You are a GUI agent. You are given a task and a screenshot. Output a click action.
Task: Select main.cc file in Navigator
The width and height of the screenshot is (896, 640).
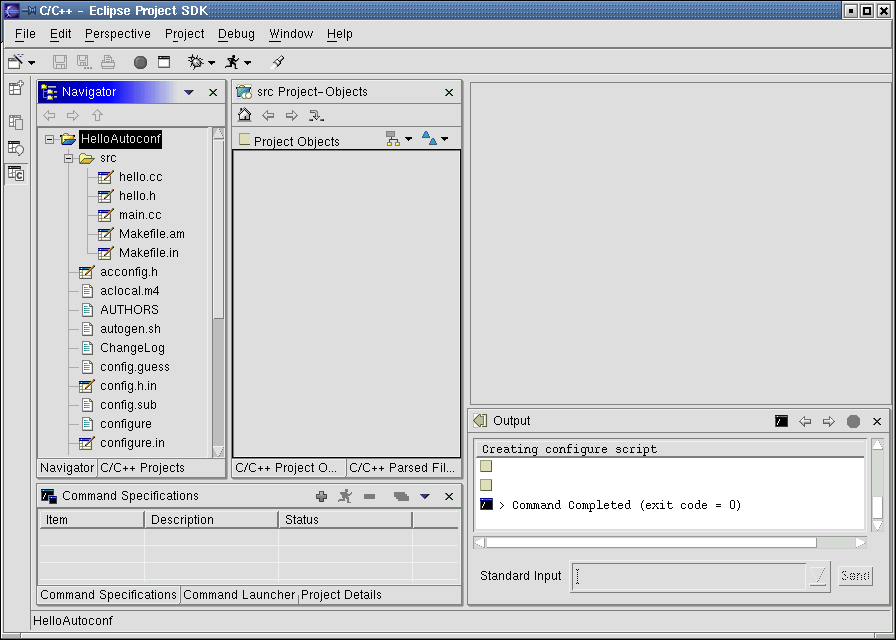(x=139, y=215)
